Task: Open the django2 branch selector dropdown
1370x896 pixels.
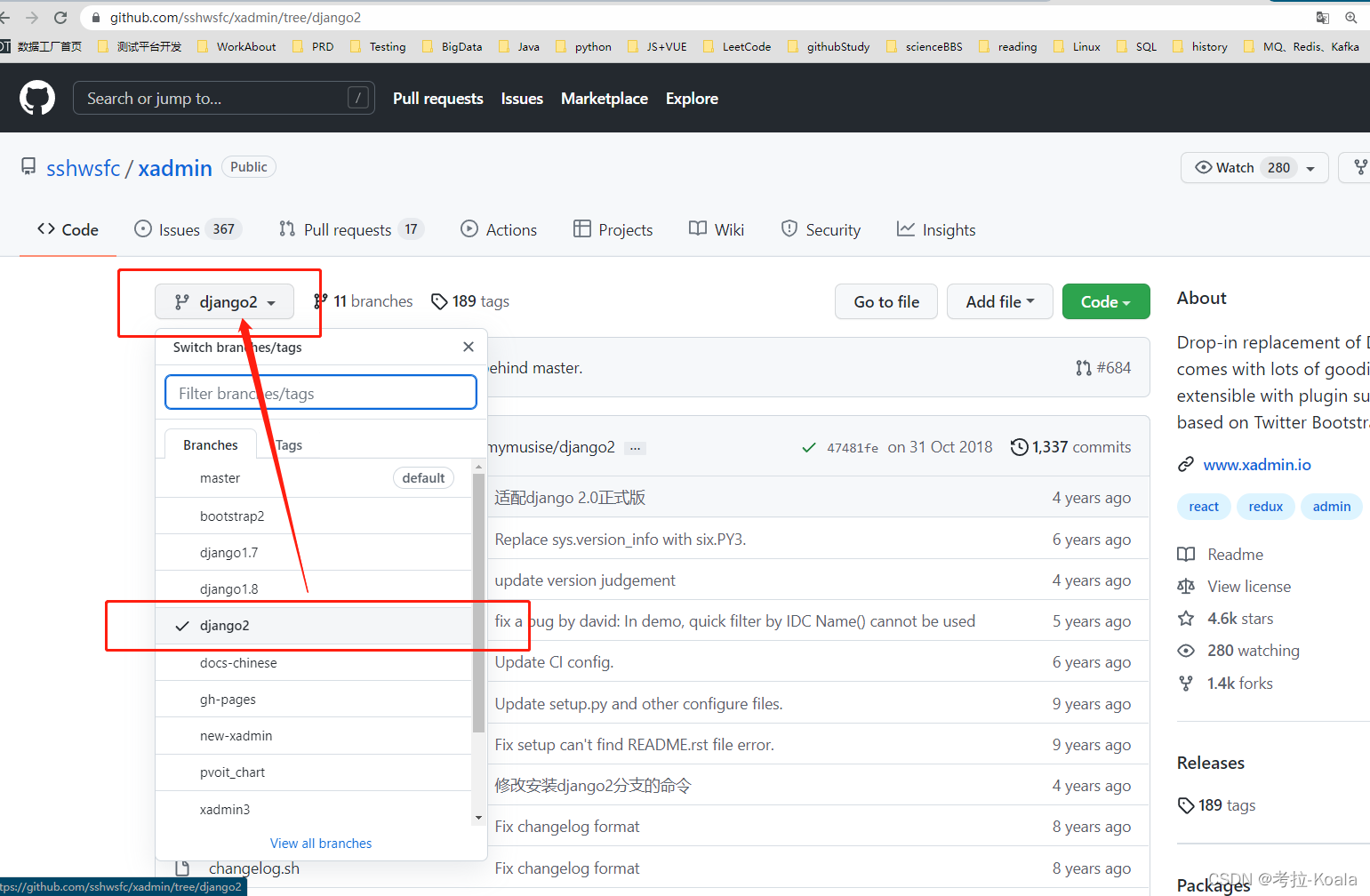Action: click(224, 302)
